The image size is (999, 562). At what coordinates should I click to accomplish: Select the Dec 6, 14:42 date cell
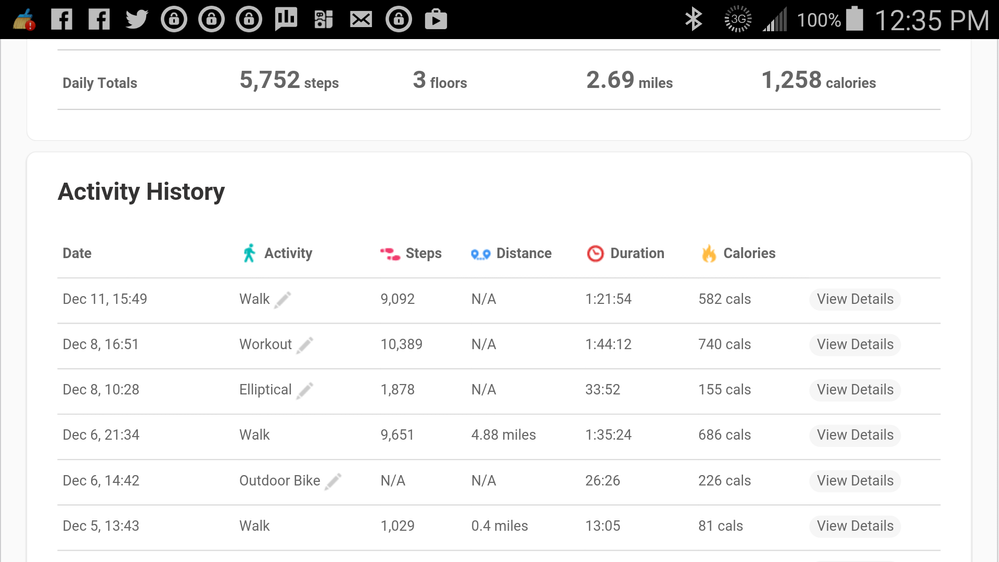point(101,480)
